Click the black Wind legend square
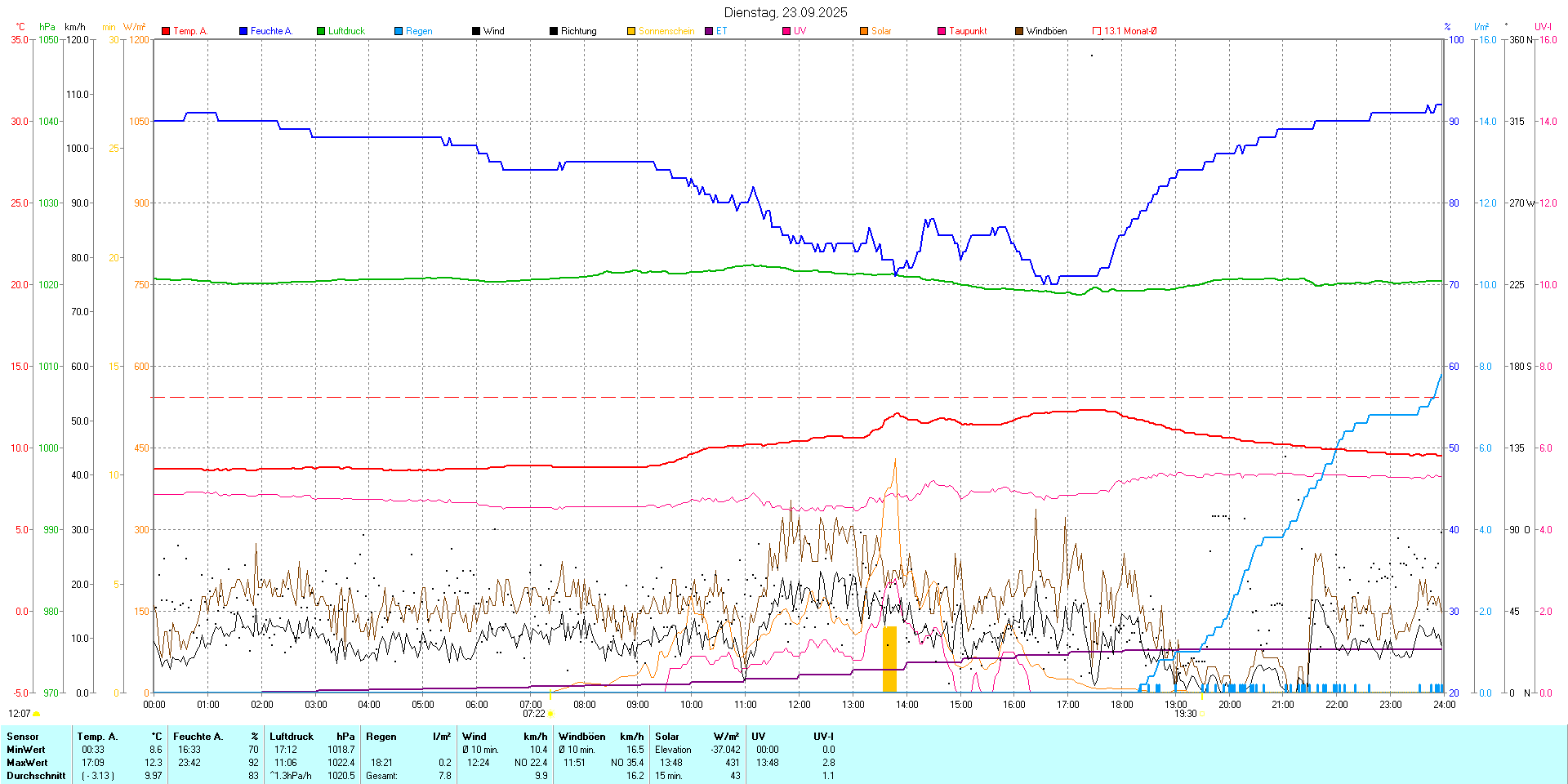The image size is (1568, 784). (x=476, y=31)
